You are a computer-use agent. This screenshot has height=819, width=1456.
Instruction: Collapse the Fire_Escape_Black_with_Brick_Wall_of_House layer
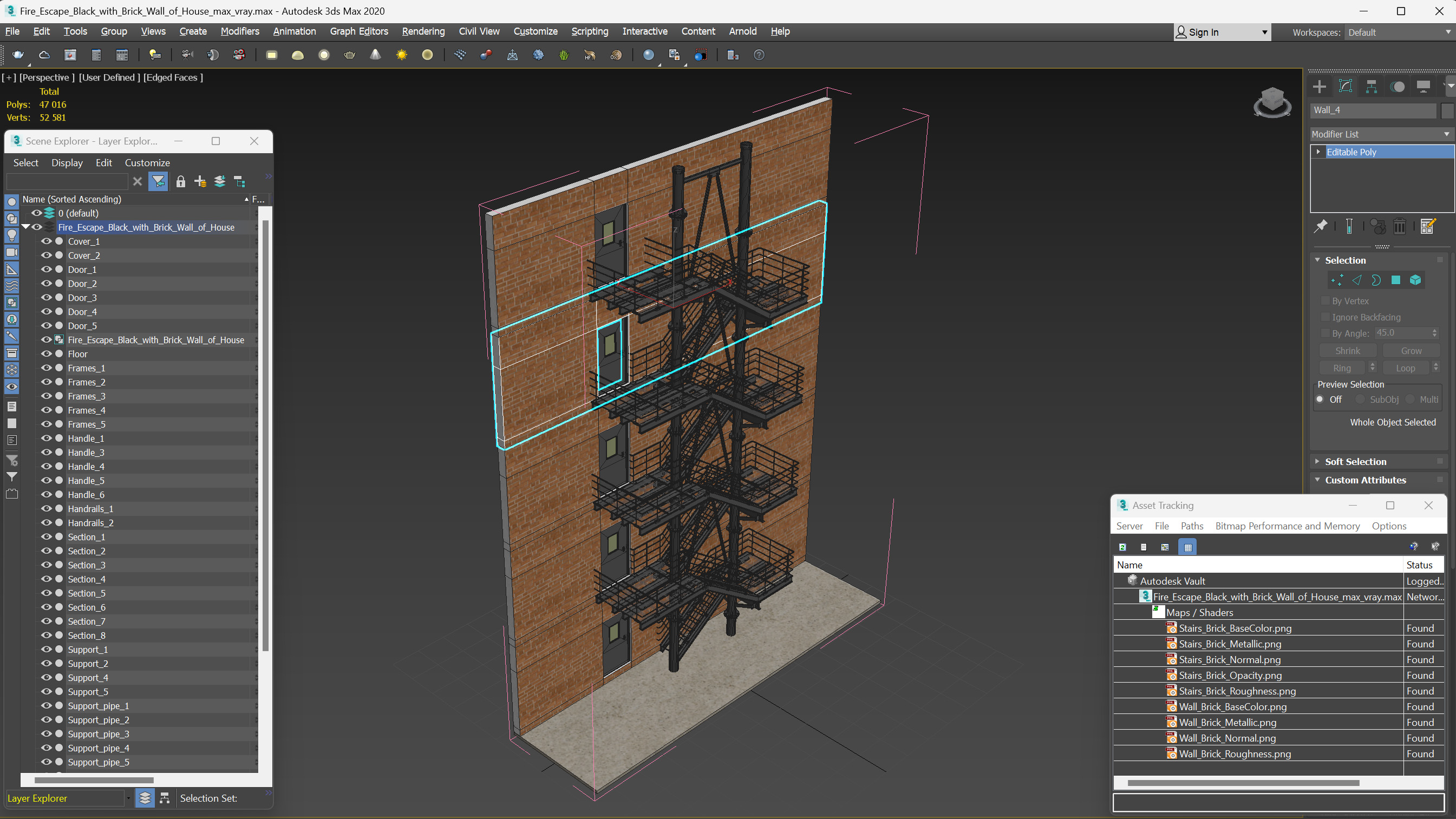25,227
